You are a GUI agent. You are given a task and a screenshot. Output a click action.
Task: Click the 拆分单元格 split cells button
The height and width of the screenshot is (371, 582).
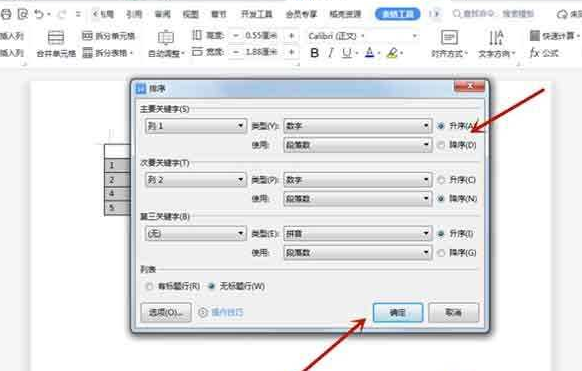pyautogui.click(x=108, y=36)
